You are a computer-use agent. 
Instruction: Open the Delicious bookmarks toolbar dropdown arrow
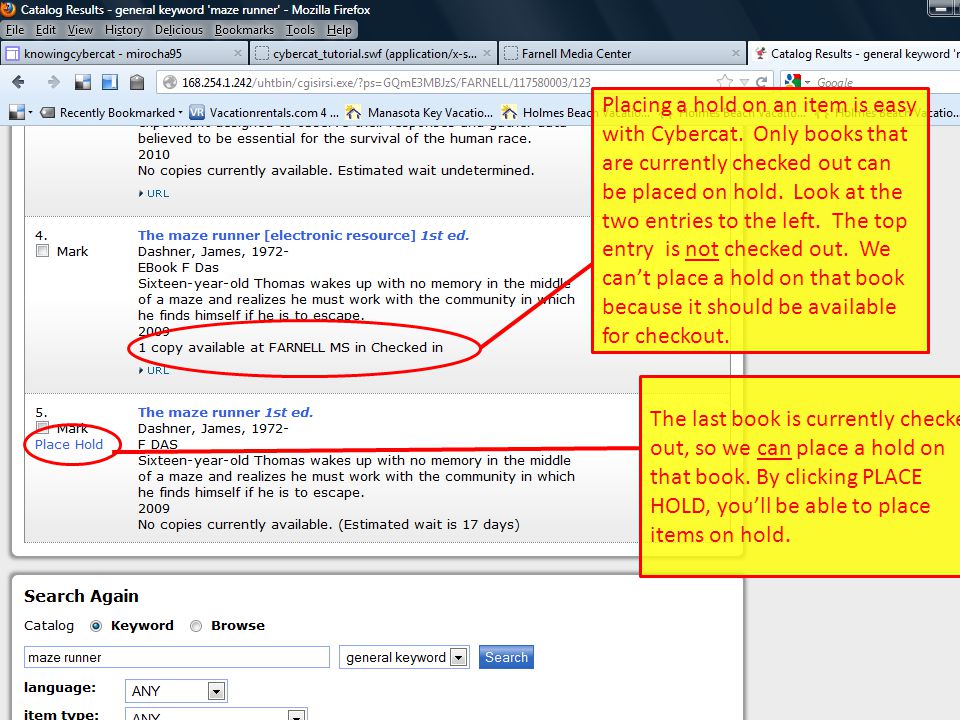tap(30, 113)
